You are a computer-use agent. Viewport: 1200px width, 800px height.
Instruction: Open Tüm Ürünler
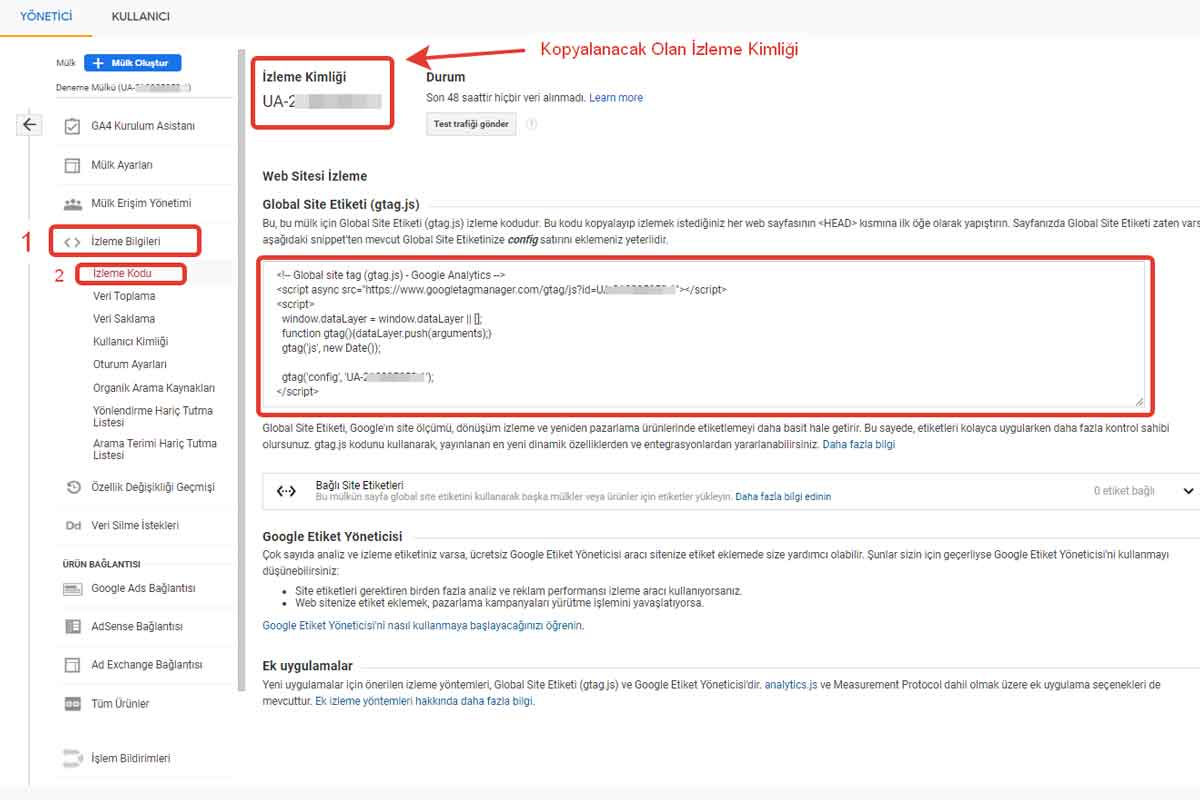pyautogui.click(x=120, y=703)
